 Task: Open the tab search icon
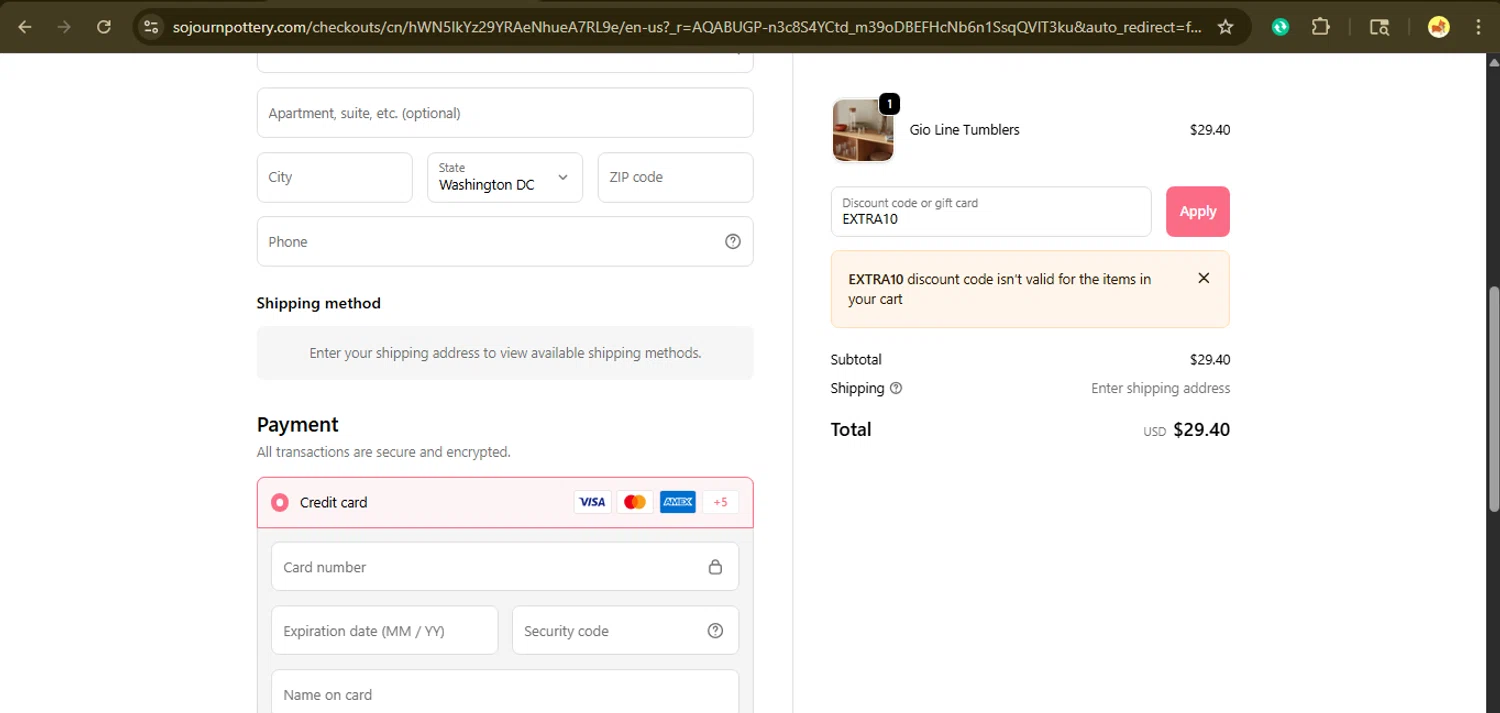click(1379, 27)
